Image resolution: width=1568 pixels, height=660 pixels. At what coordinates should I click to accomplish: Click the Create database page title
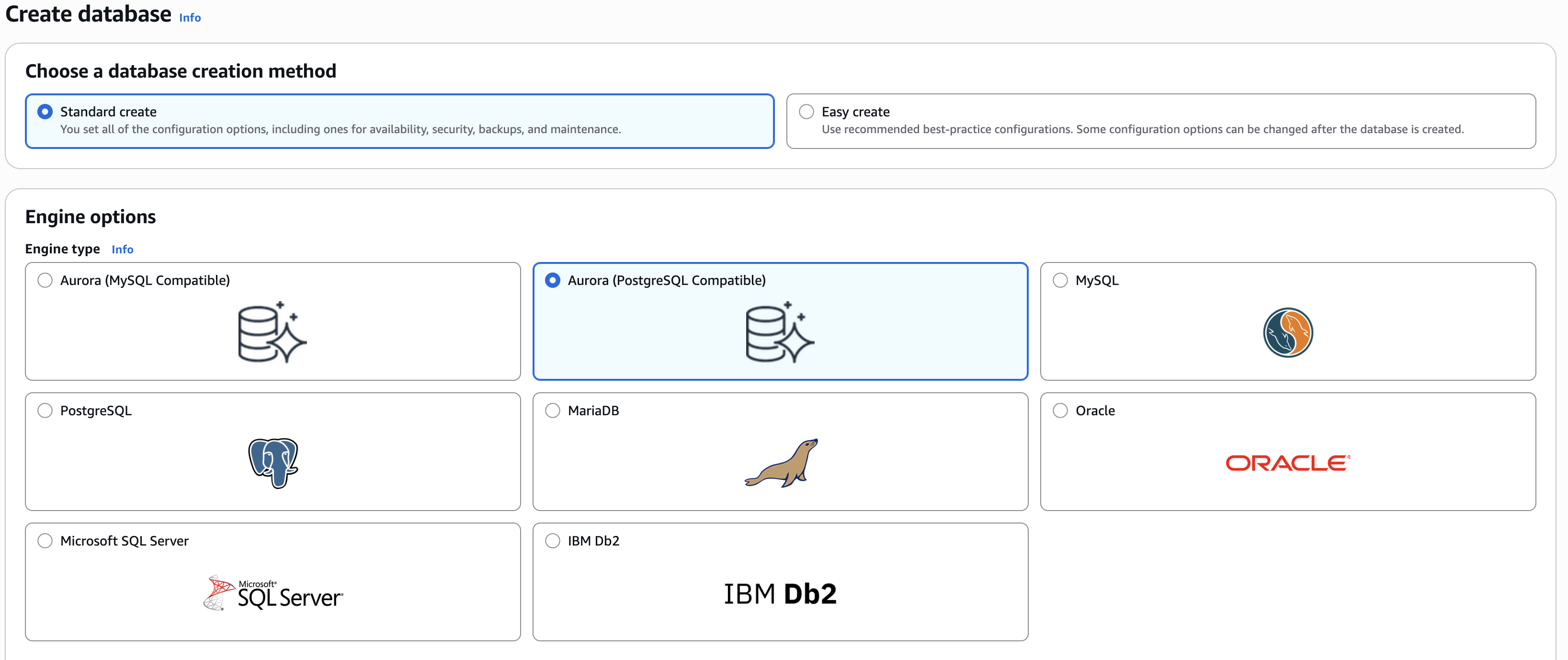tap(88, 14)
